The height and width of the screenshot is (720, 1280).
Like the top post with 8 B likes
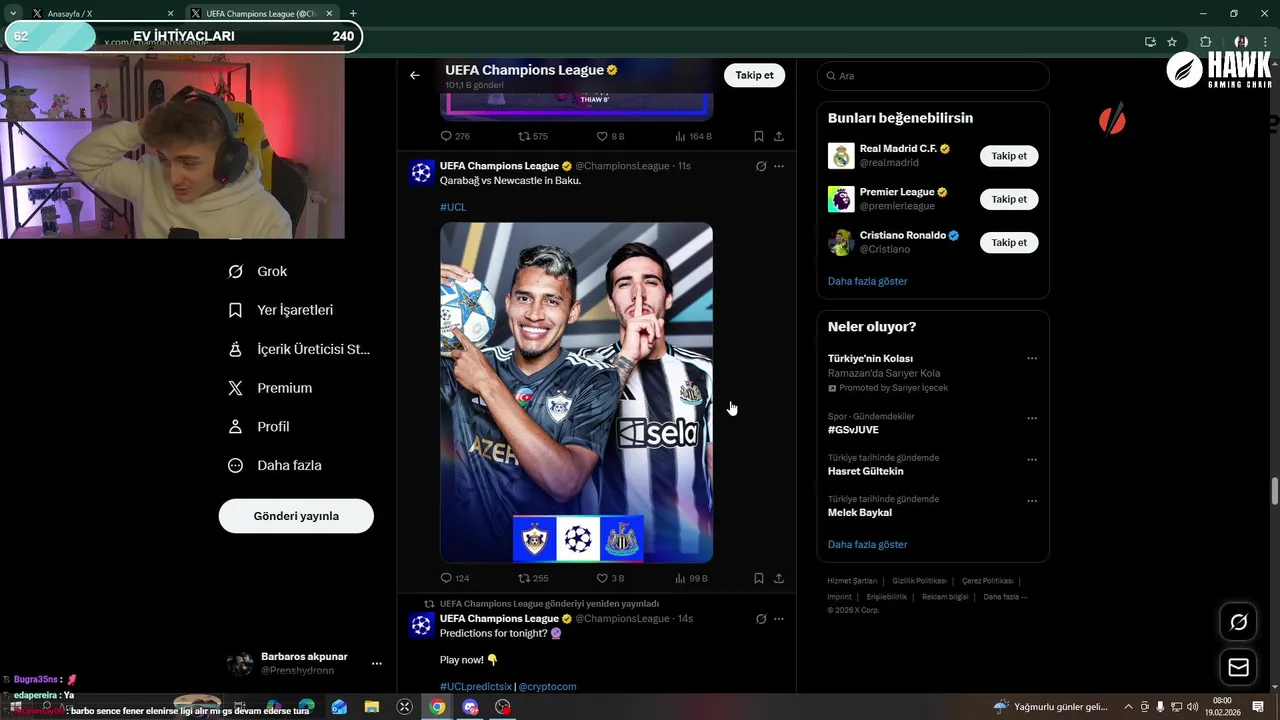pyautogui.click(x=610, y=136)
